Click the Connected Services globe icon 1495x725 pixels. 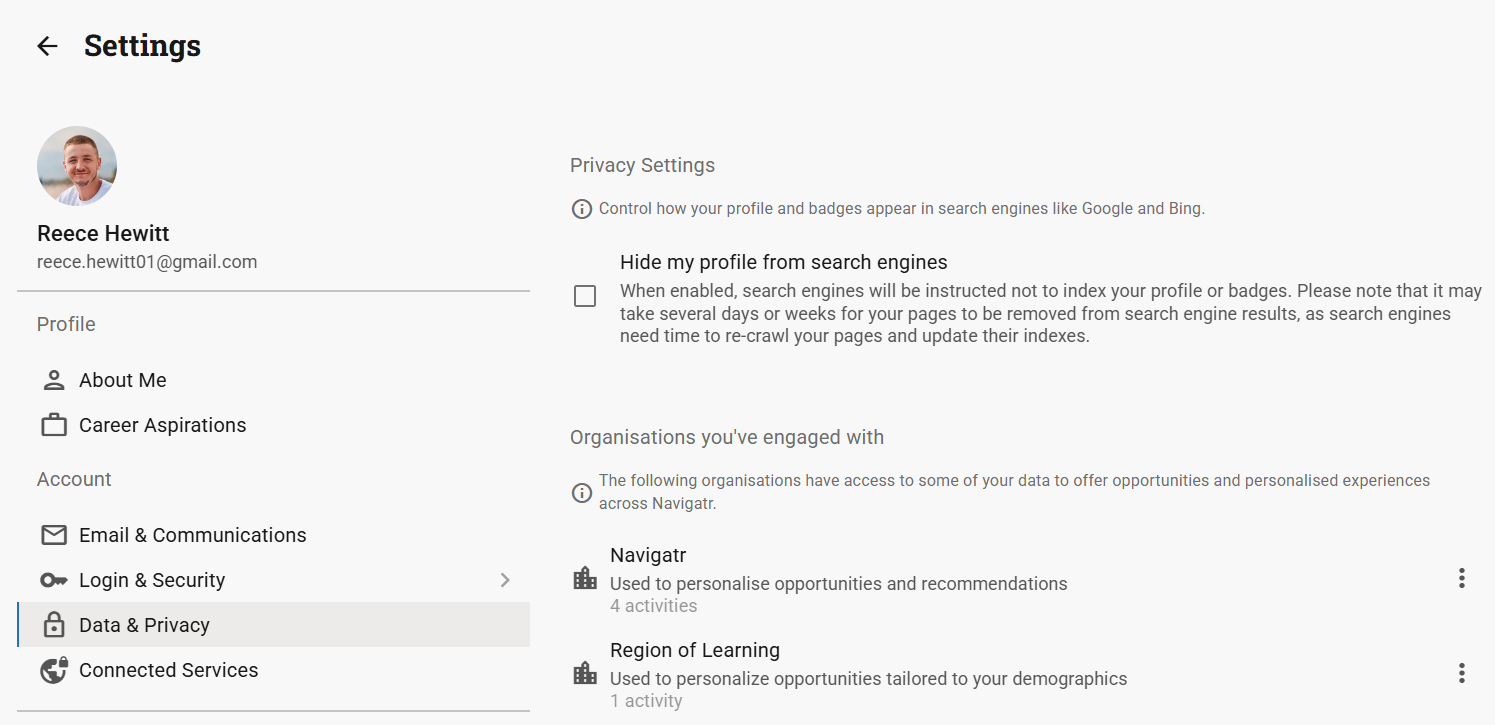(x=54, y=670)
